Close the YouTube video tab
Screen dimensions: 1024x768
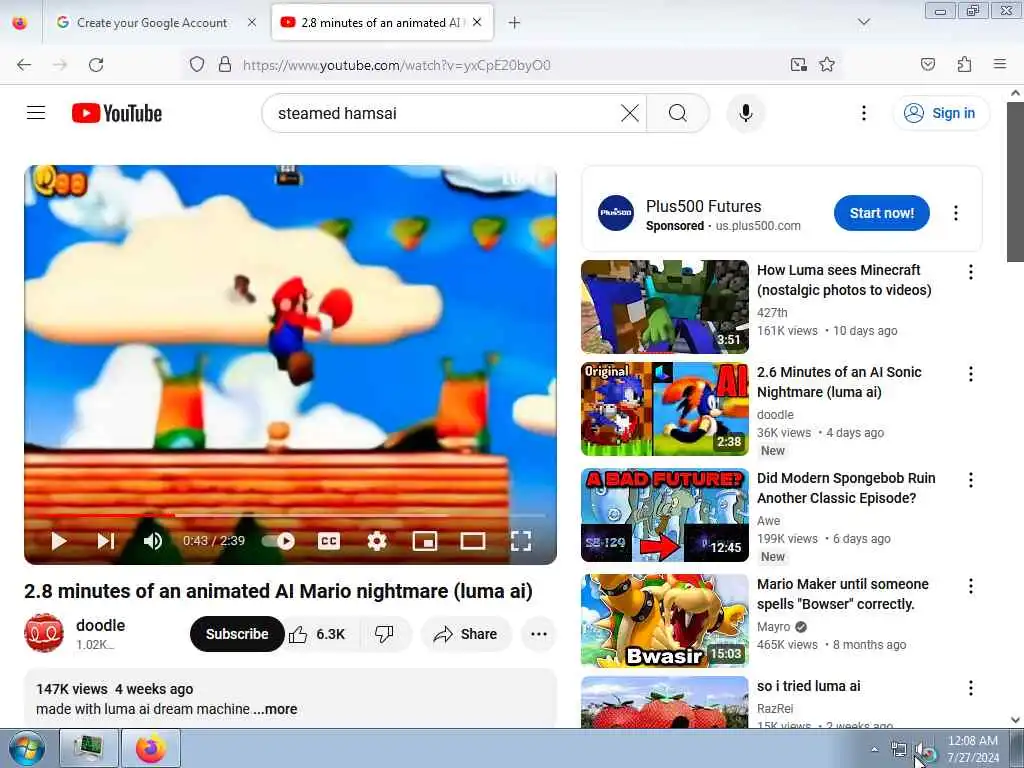click(477, 22)
